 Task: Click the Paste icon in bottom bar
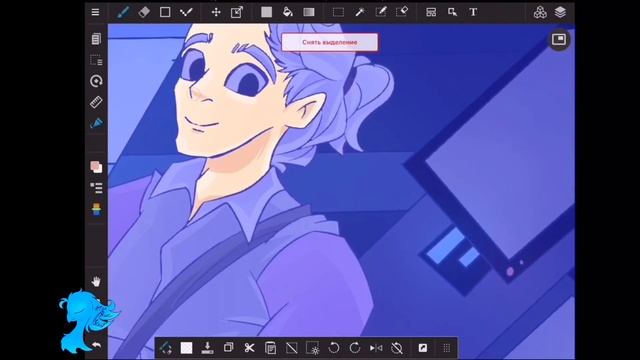270,348
